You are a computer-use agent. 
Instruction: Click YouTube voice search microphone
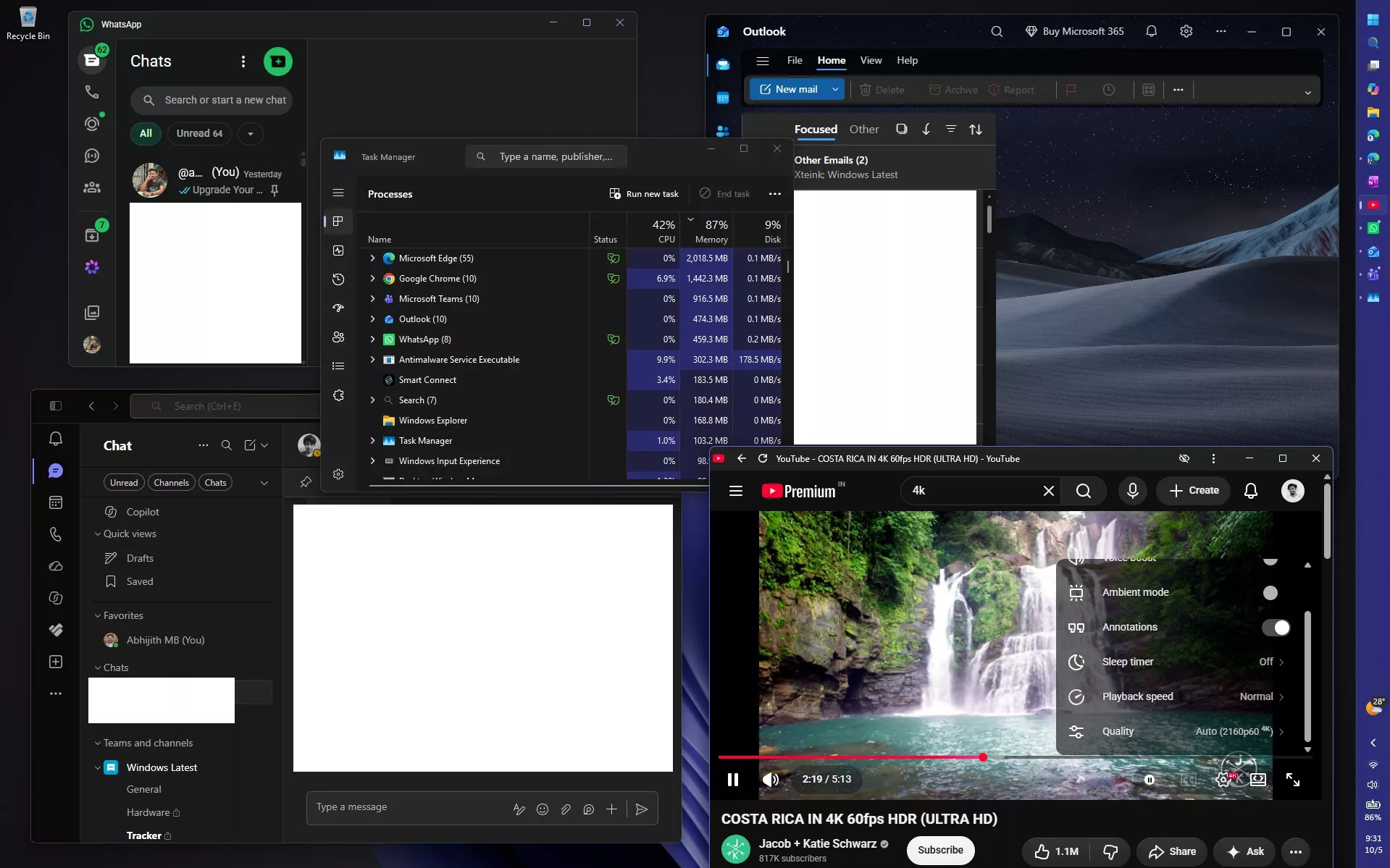pyautogui.click(x=1133, y=491)
